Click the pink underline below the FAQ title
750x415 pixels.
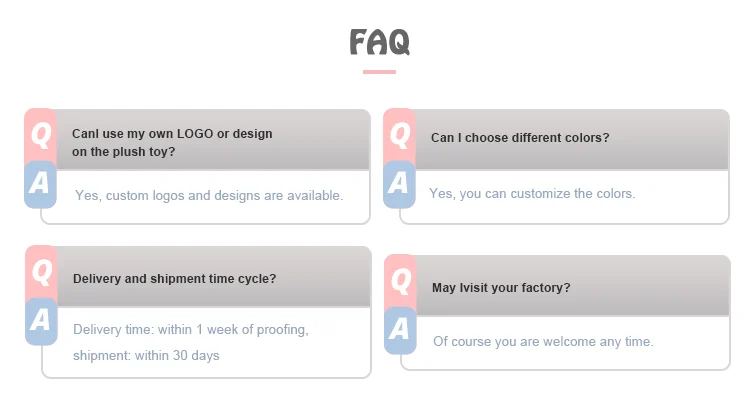click(379, 72)
